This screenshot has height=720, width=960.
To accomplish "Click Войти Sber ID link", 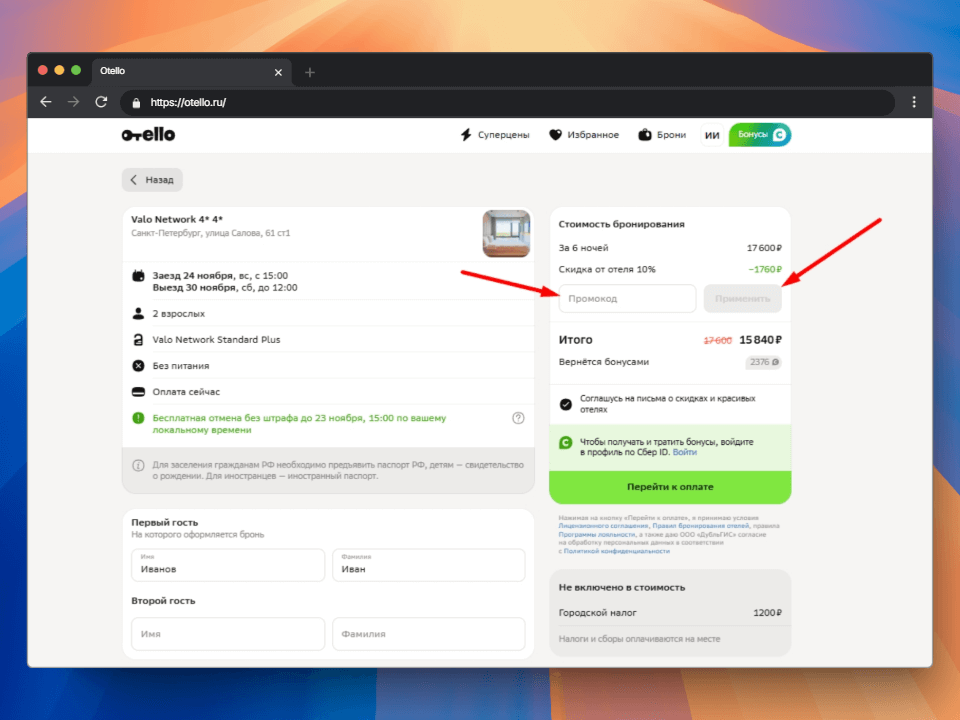I will click(684, 452).
